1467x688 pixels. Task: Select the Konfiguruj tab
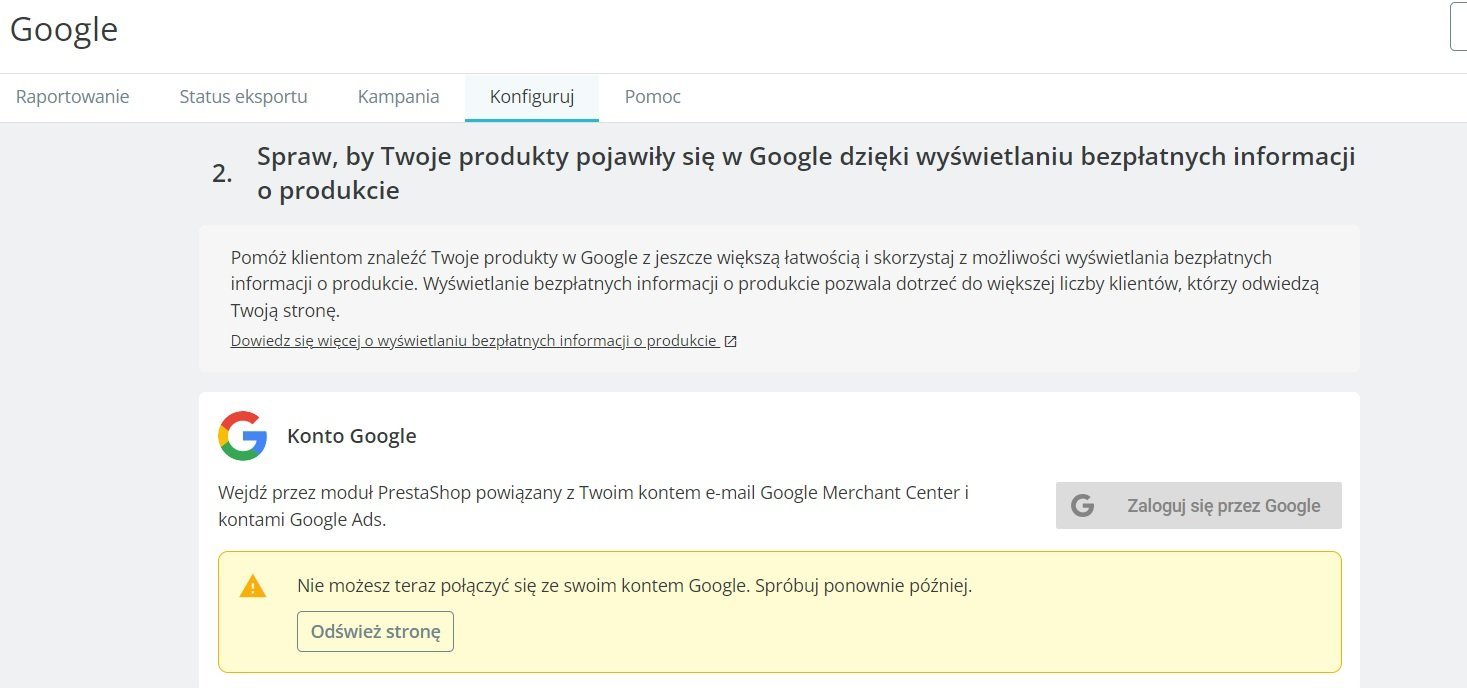pos(531,97)
